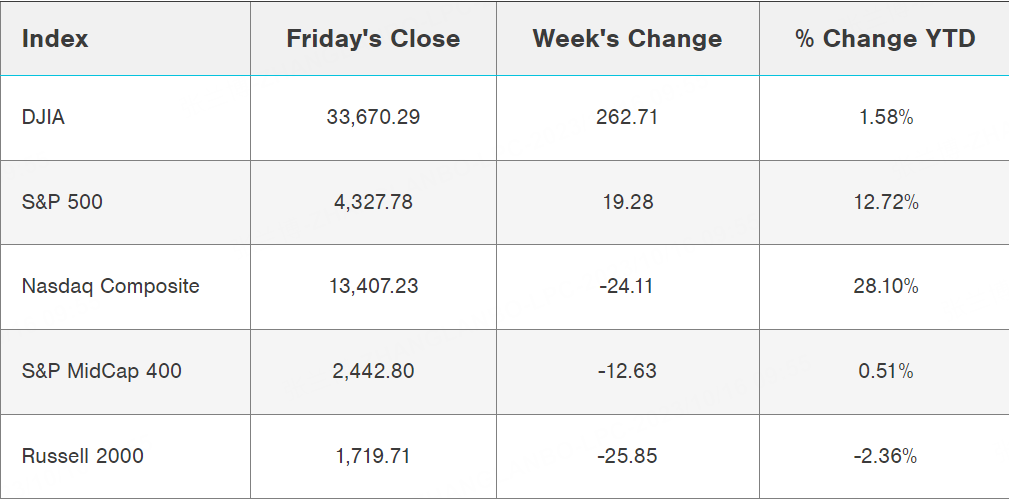Select the S&P MidCap 400 label
The height and width of the screenshot is (499, 1009).
point(101,371)
